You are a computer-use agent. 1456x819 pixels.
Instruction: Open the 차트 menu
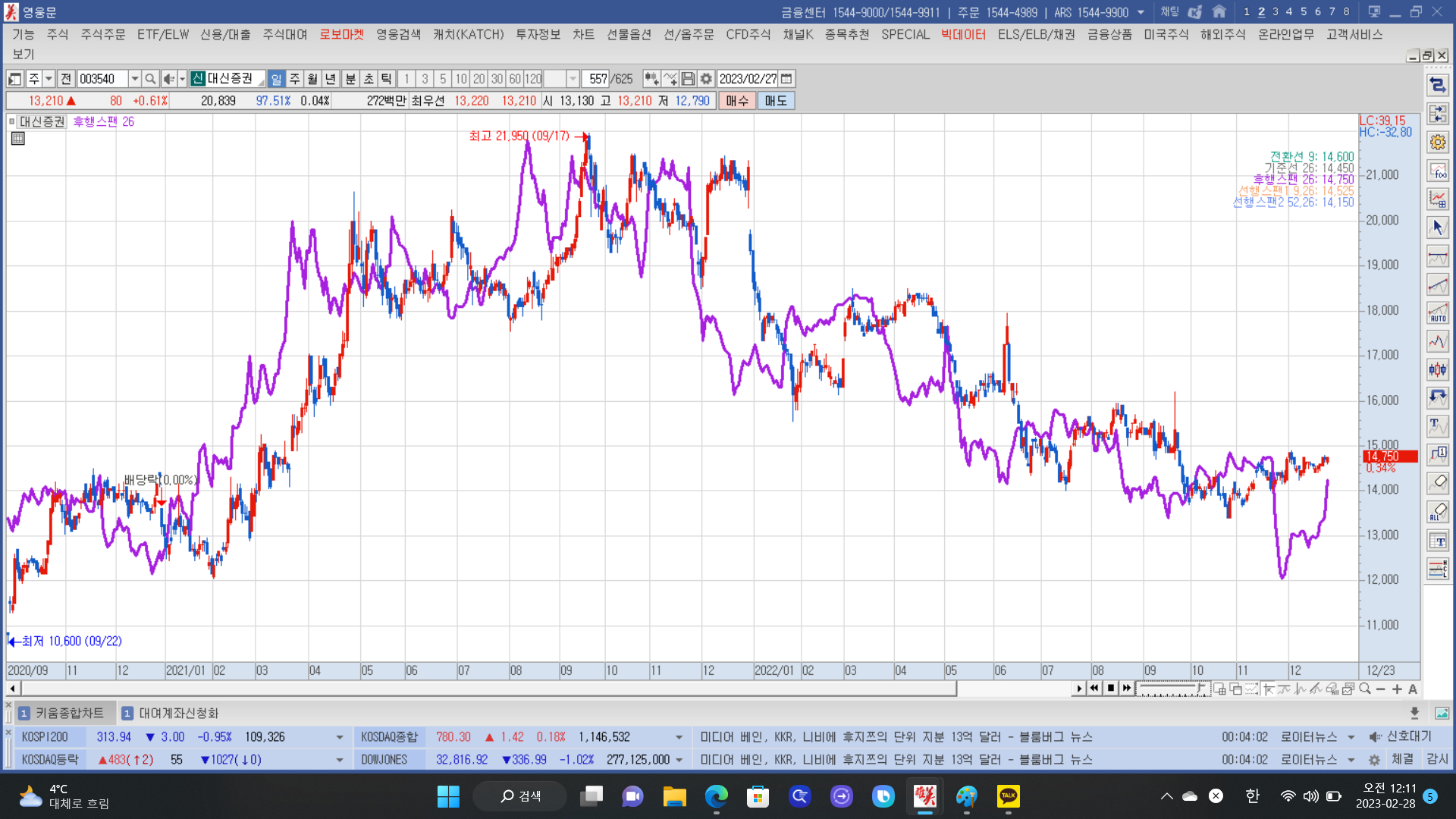[x=583, y=35]
